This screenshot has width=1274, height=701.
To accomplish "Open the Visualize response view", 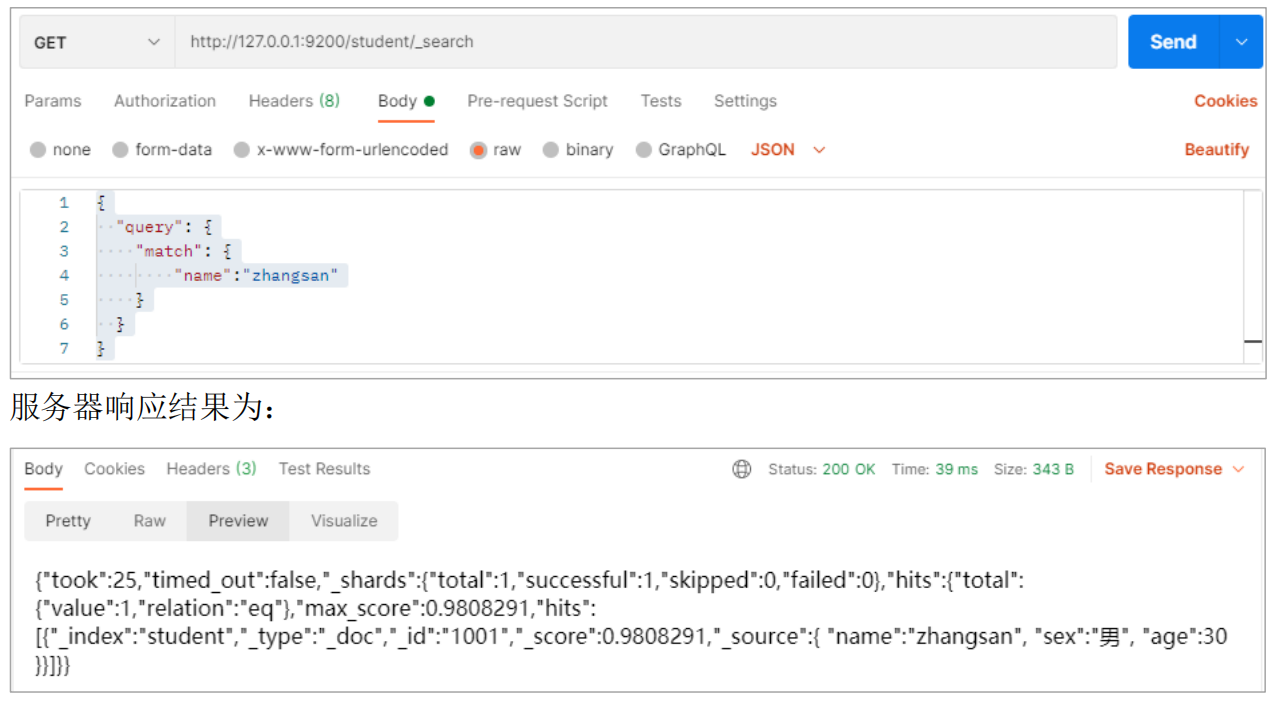I will point(344,521).
